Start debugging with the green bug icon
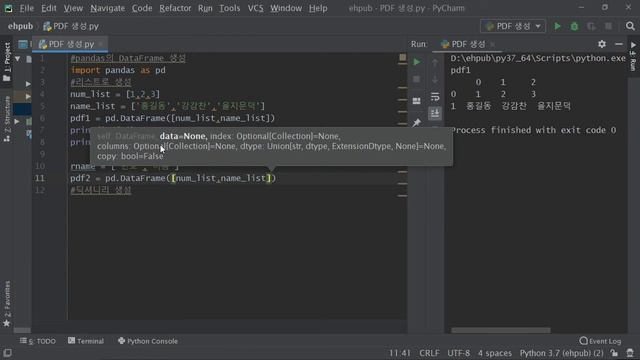The height and width of the screenshot is (360, 640). (574, 26)
